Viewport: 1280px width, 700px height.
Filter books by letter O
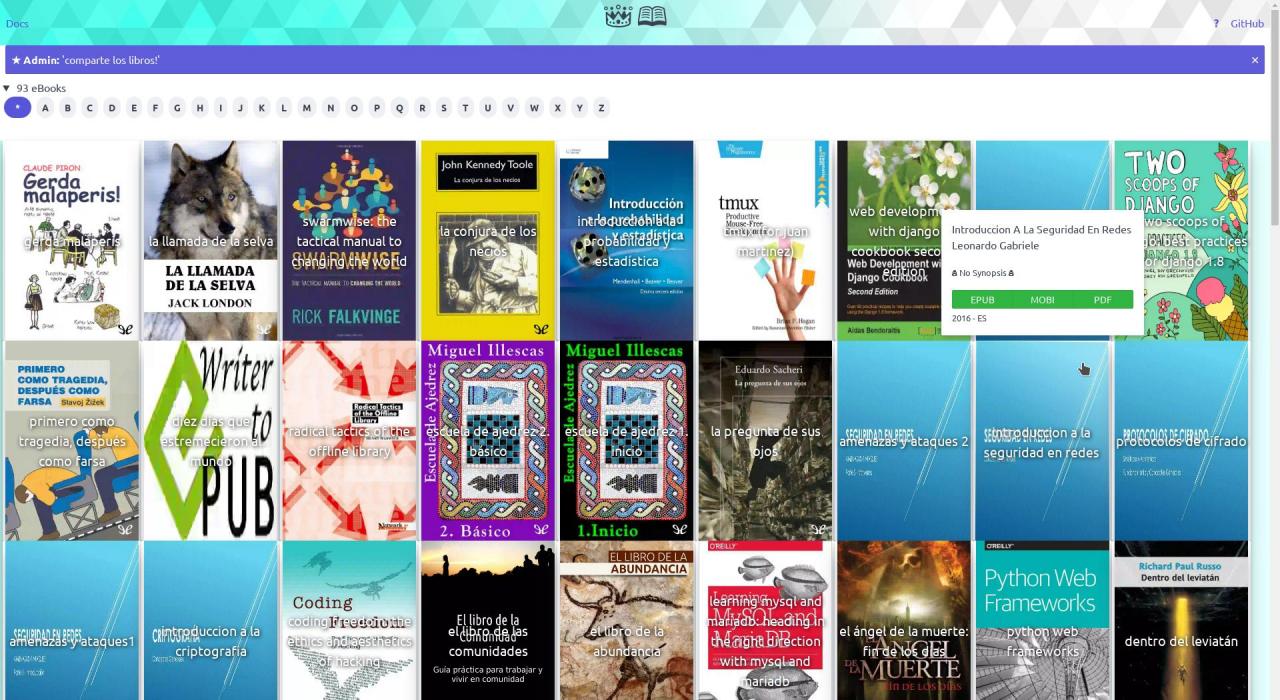pyautogui.click(x=353, y=108)
